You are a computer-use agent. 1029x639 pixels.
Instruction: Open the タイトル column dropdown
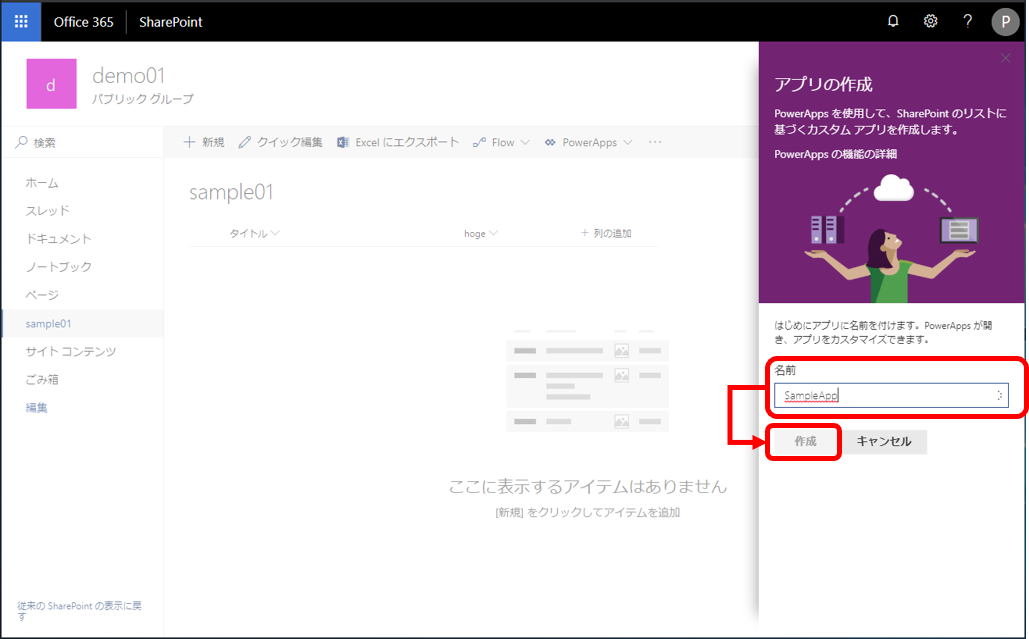click(x=252, y=233)
